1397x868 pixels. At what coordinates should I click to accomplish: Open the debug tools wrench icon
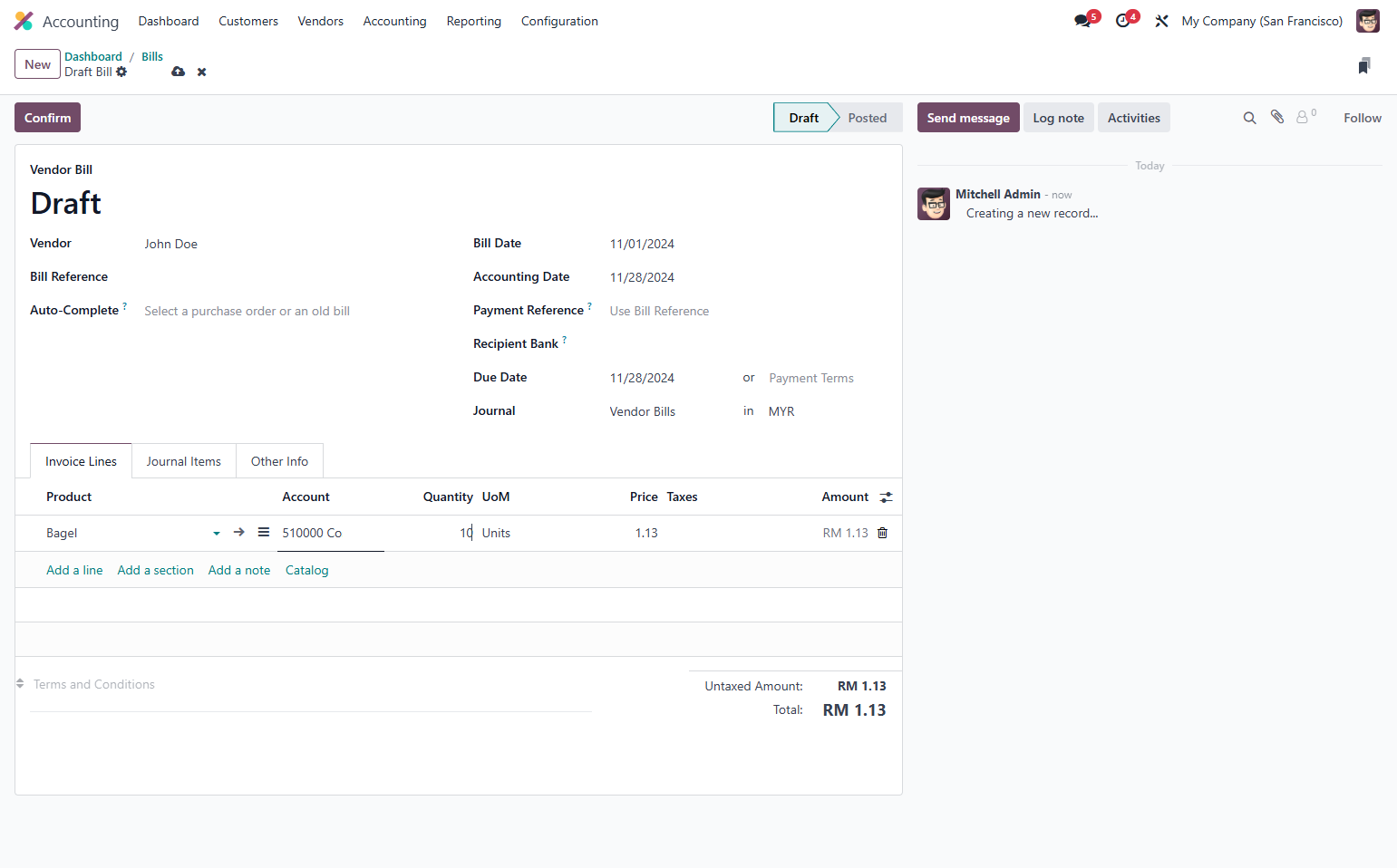pos(1161,21)
